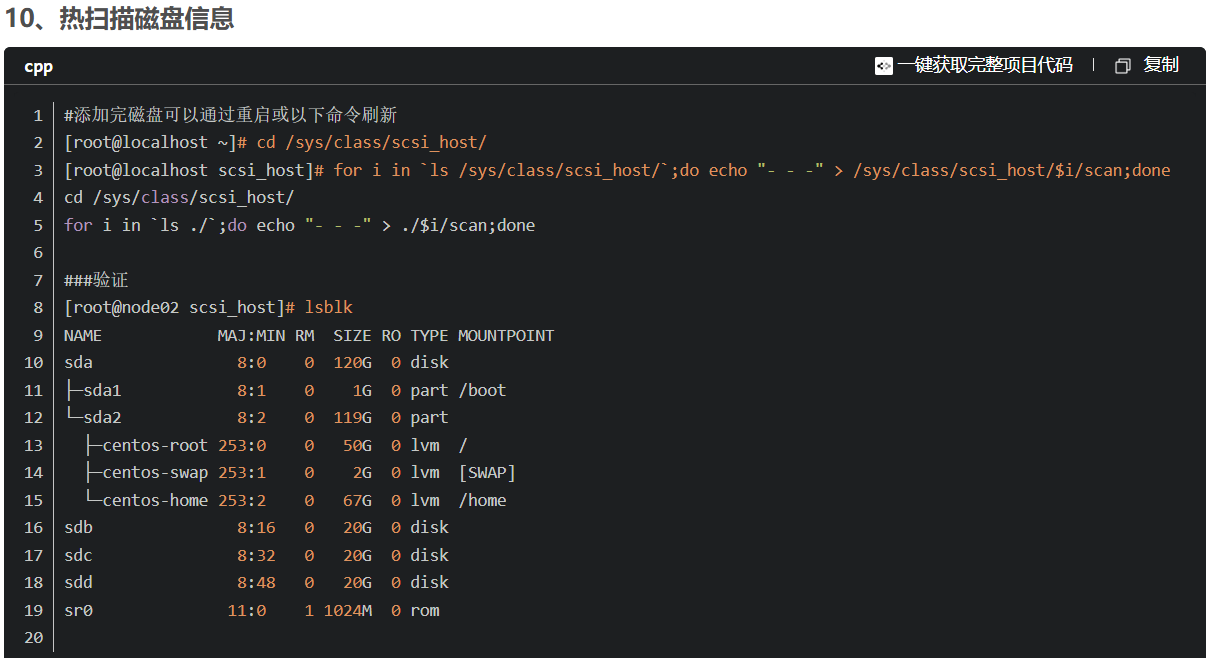Click the 一键获取完整项目代码 link

[x=984, y=65]
